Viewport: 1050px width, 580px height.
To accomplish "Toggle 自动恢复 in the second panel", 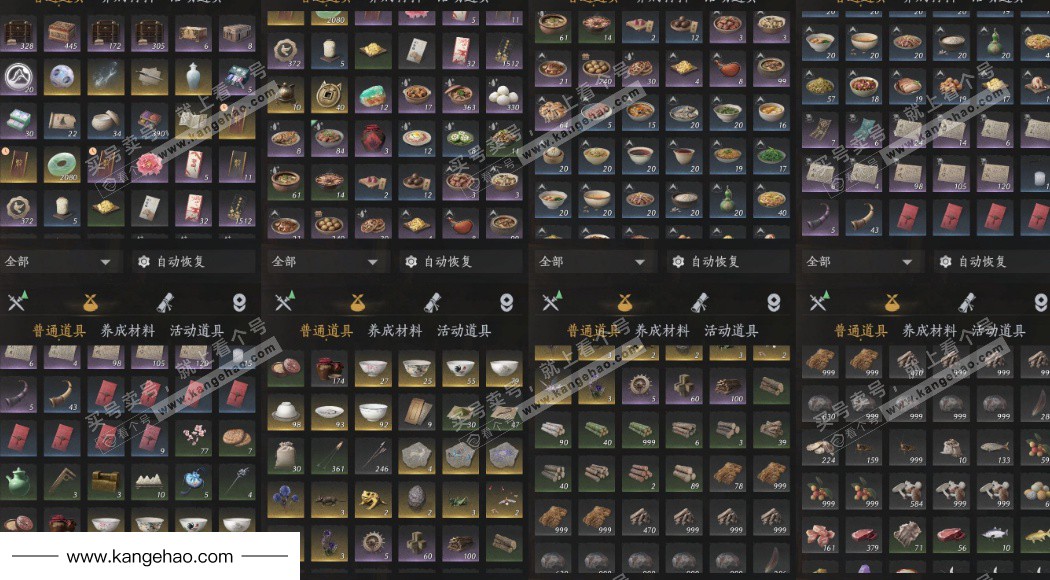I will (439, 262).
